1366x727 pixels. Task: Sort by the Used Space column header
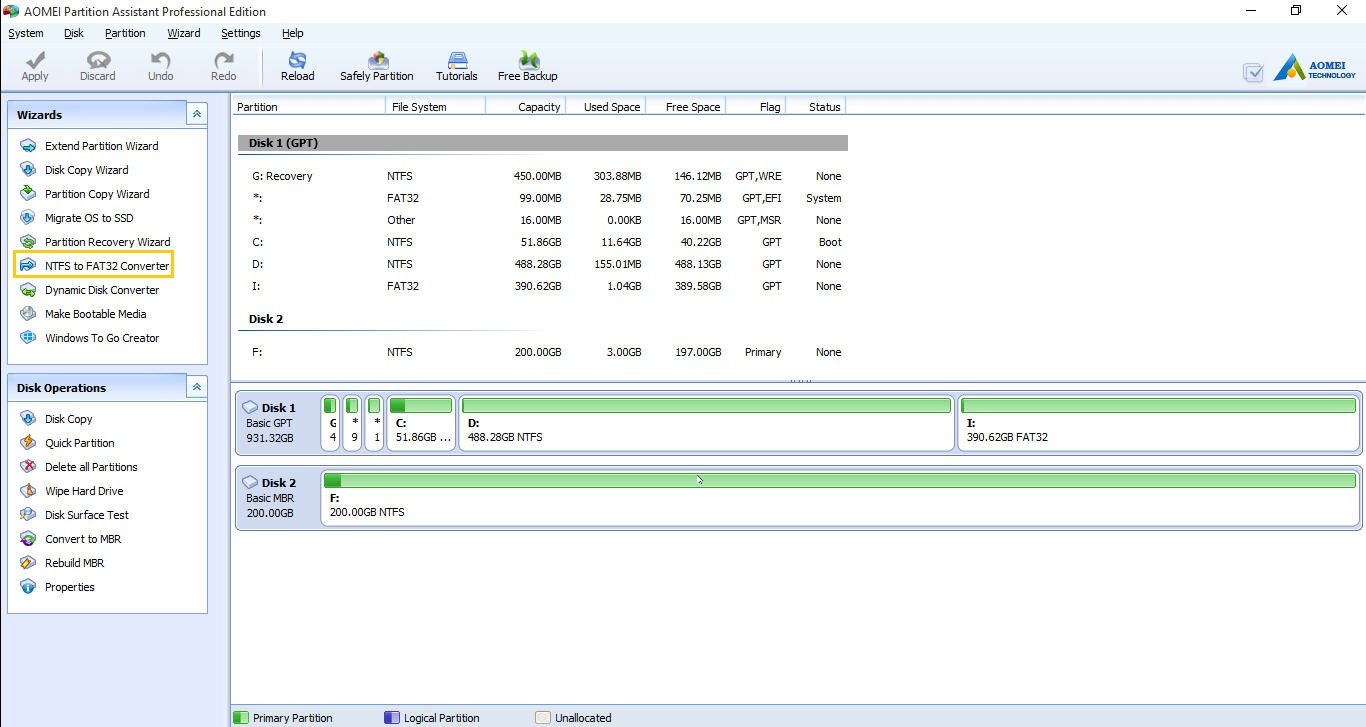606,106
